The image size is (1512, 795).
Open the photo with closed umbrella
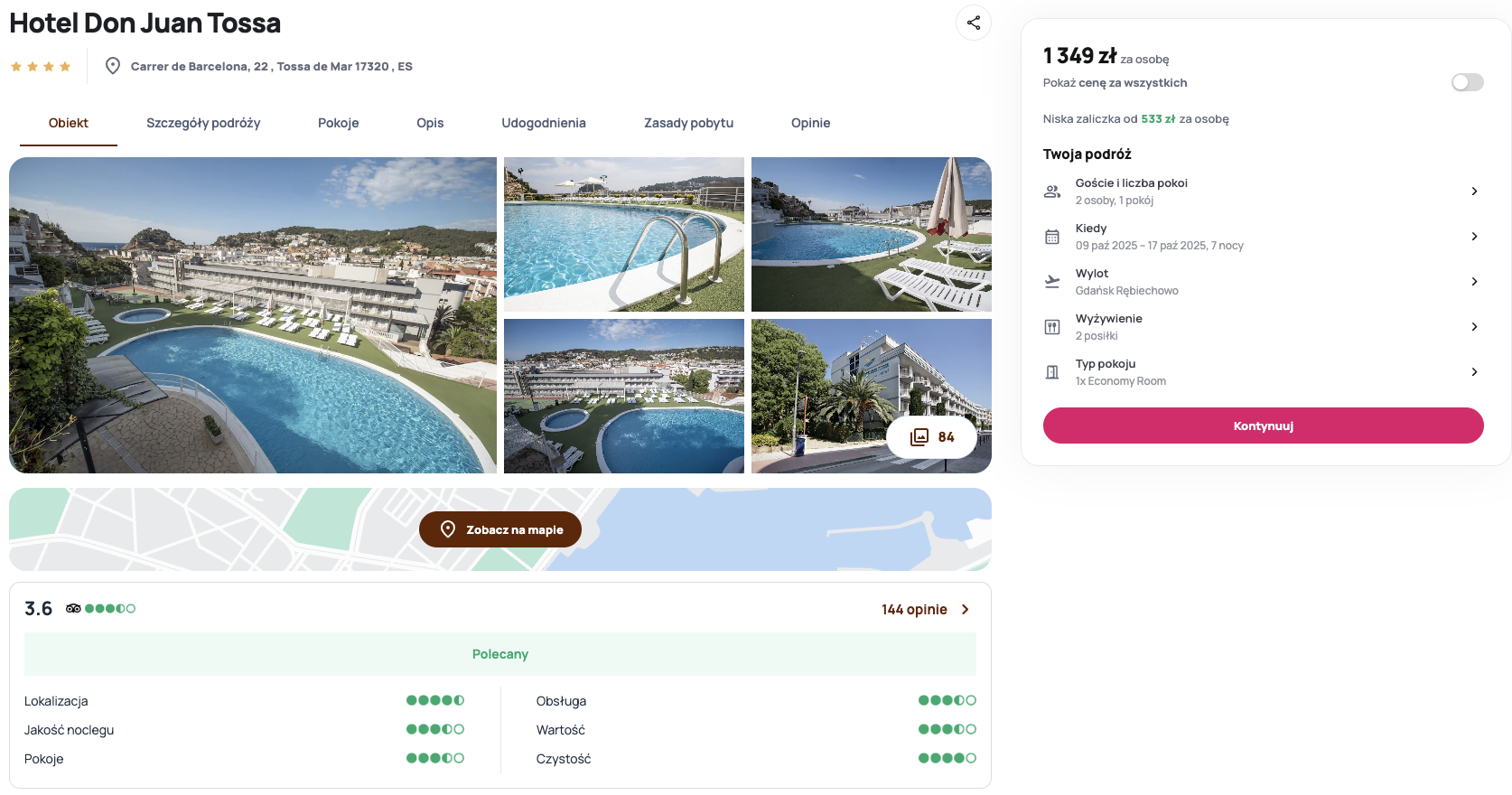coord(872,235)
